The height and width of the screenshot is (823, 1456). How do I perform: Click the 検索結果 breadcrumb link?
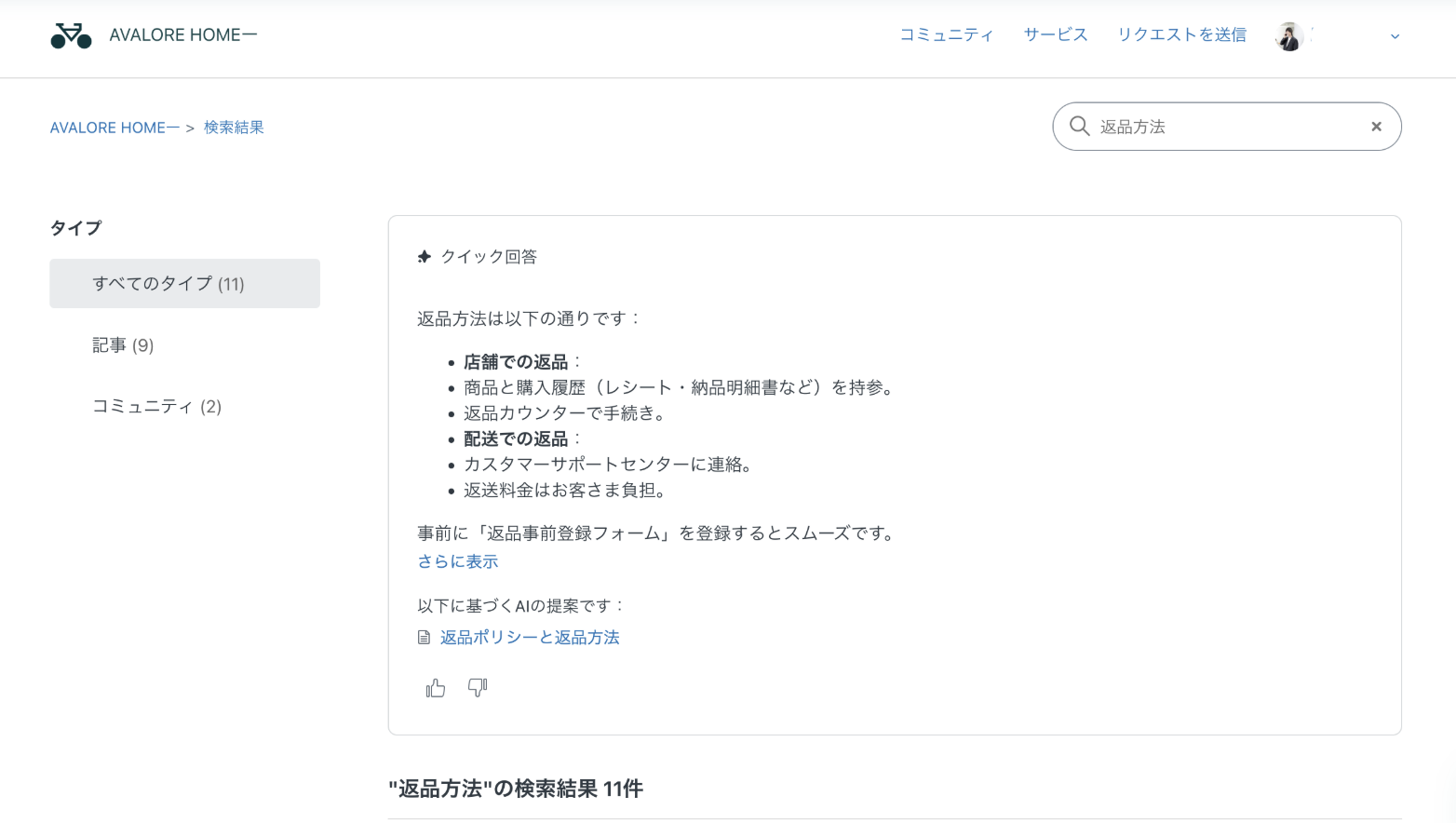pyautogui.click(x=234, y=128)
